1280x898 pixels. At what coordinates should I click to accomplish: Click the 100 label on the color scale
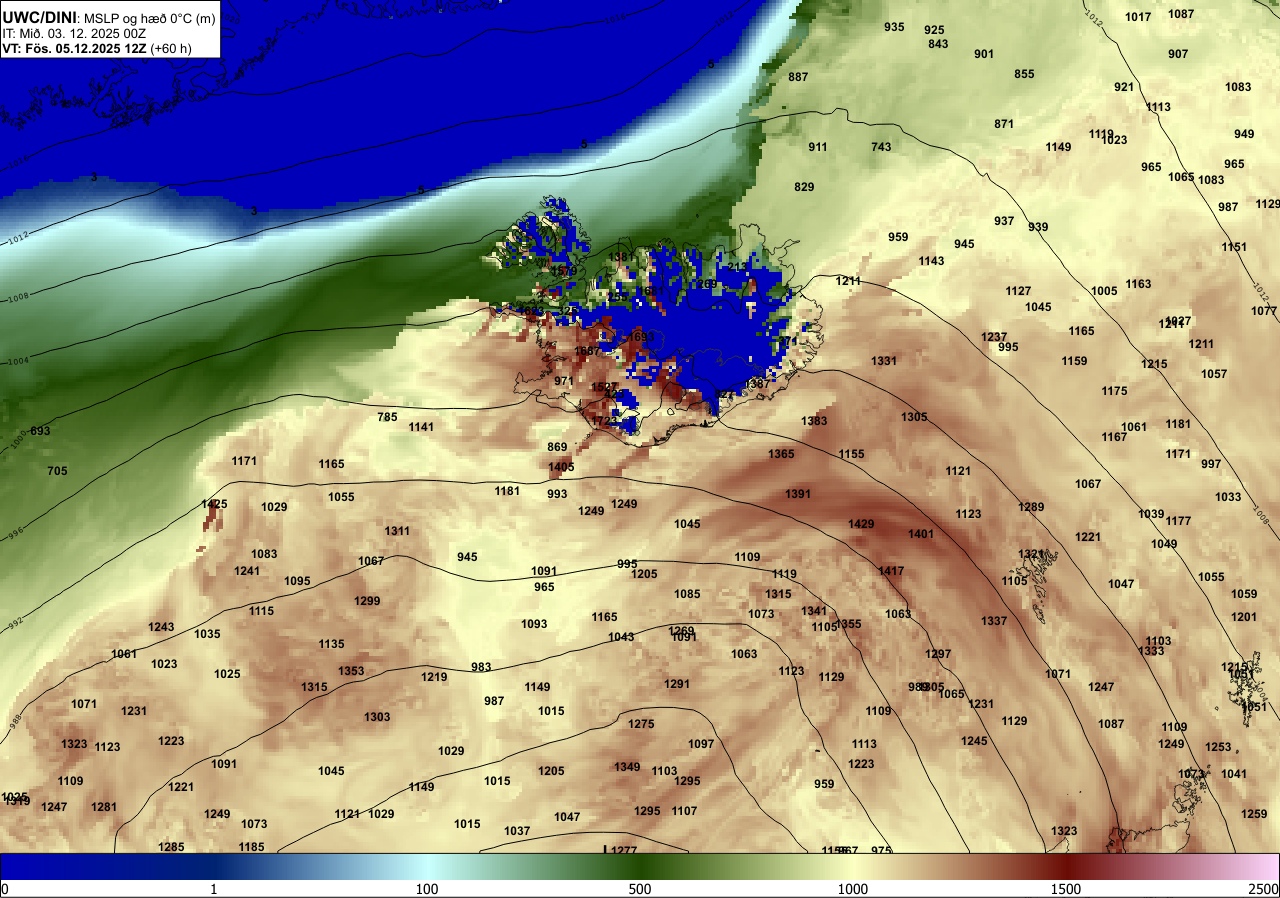427,889
